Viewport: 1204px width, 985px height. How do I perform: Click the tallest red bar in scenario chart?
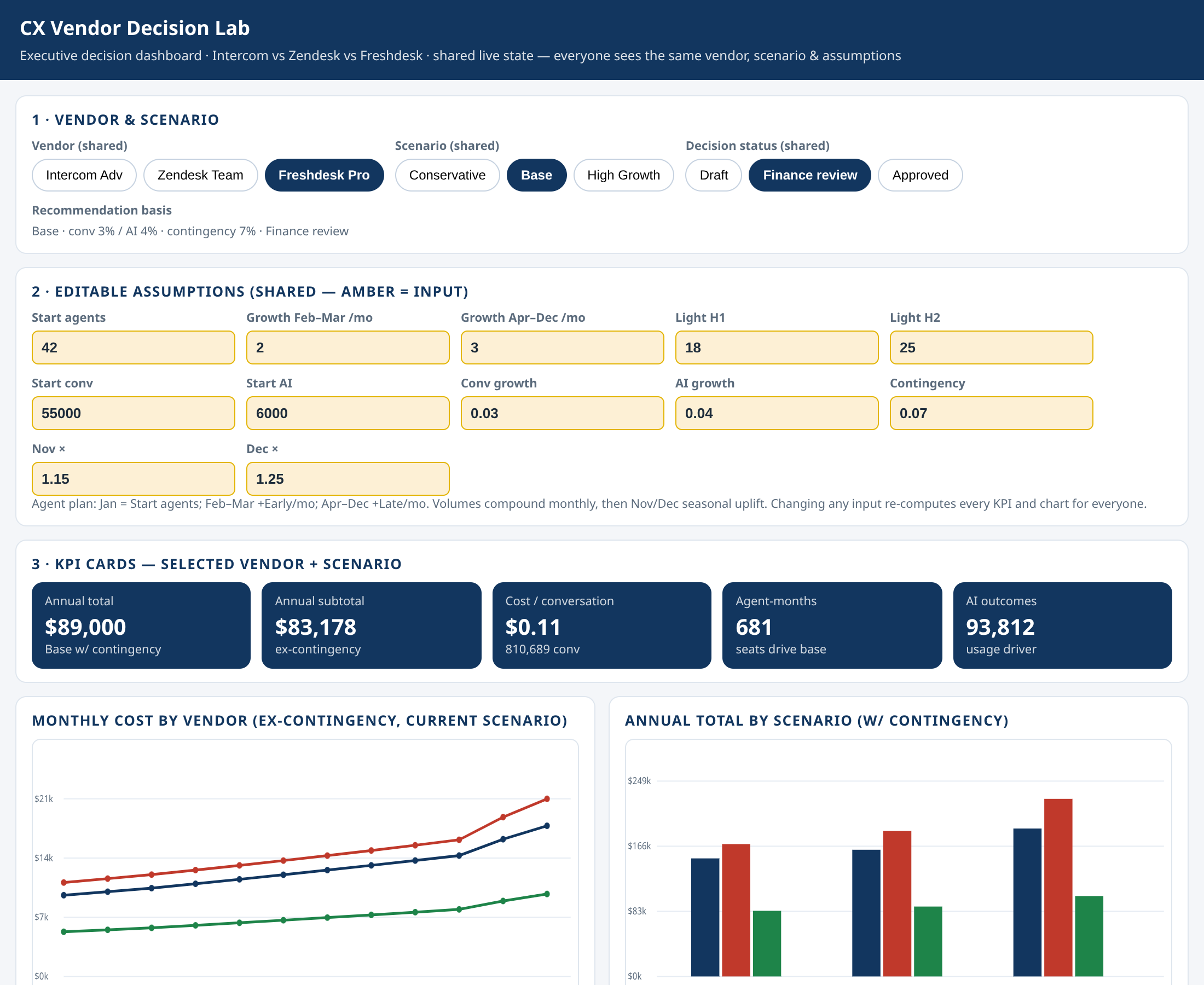coord(1058,888)
